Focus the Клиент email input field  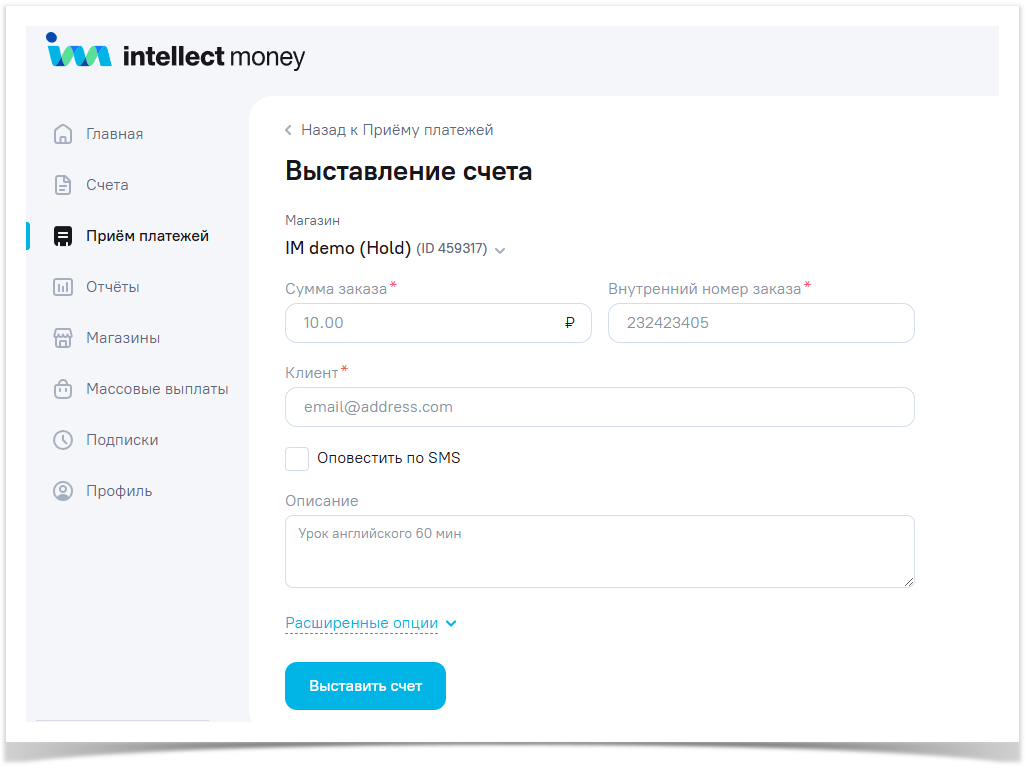pyautogui.click(x=599, y=407)
